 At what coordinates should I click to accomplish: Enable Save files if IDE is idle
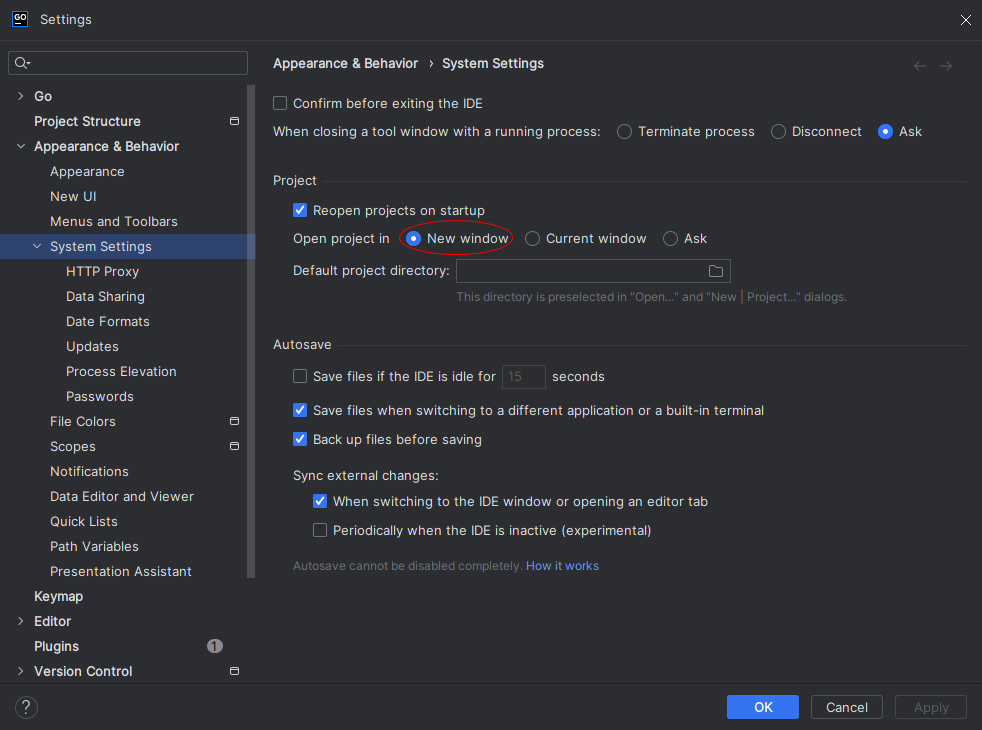click(x=300, y=376)
